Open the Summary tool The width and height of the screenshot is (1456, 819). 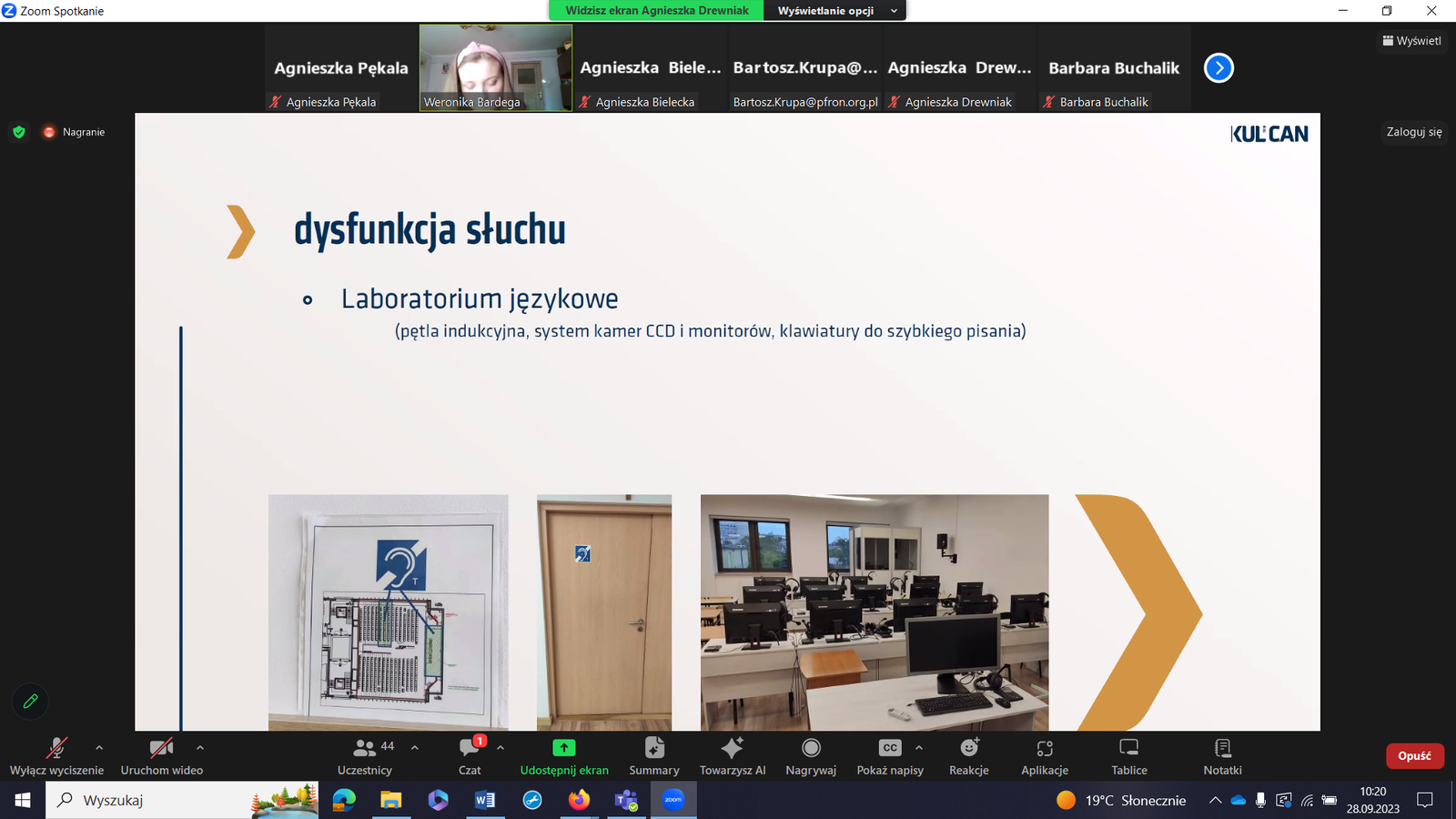click(x=653, y=756)
